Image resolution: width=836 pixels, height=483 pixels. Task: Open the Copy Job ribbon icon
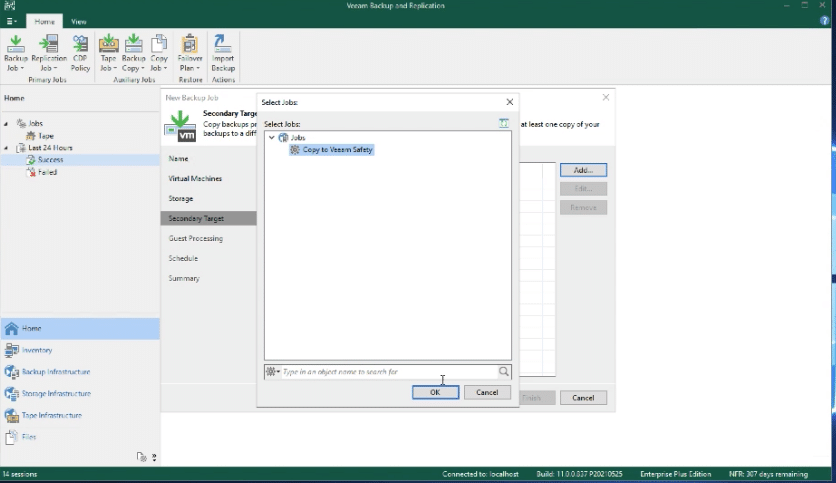click(158, 53)
